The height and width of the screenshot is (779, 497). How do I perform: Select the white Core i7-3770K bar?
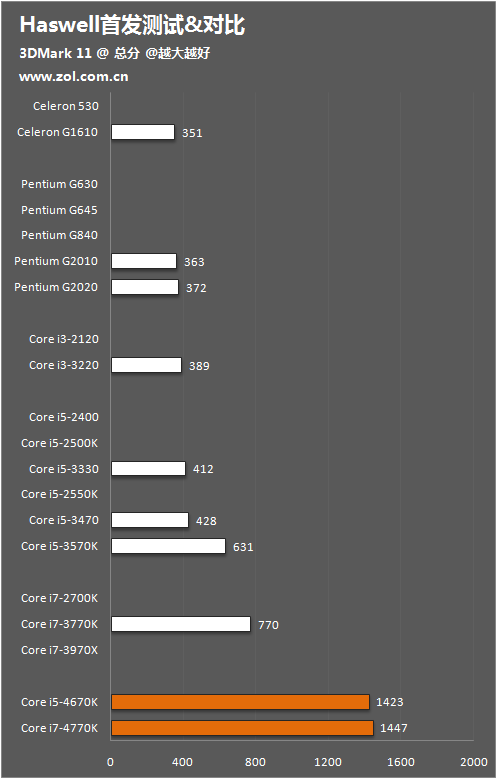[181, 624]
